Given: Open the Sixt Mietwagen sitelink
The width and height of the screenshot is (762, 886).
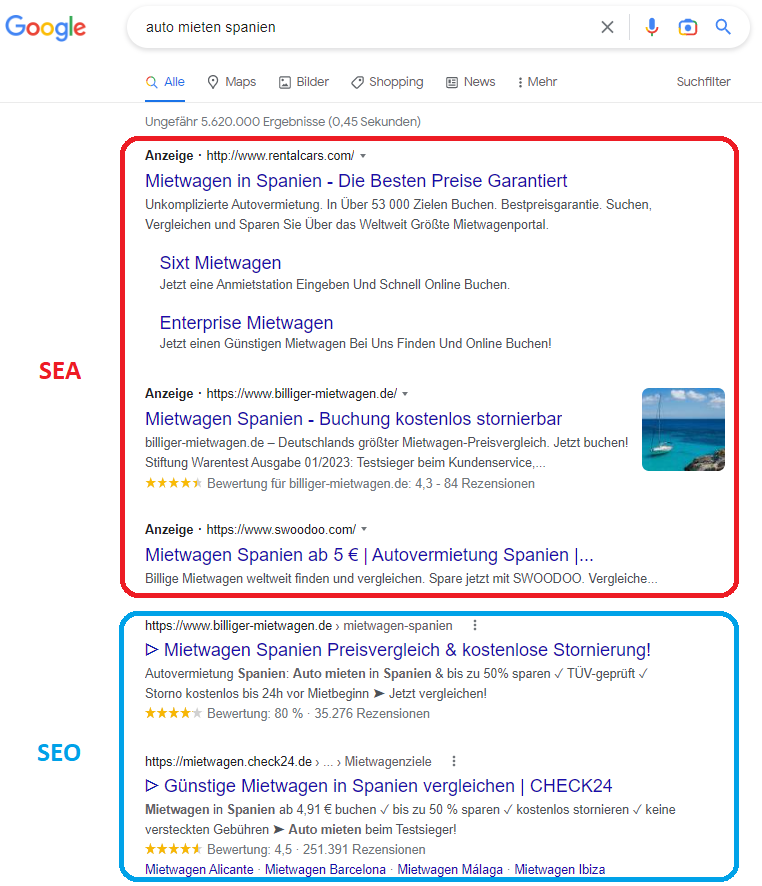Looking at the screenshot, I should (220, 263).
